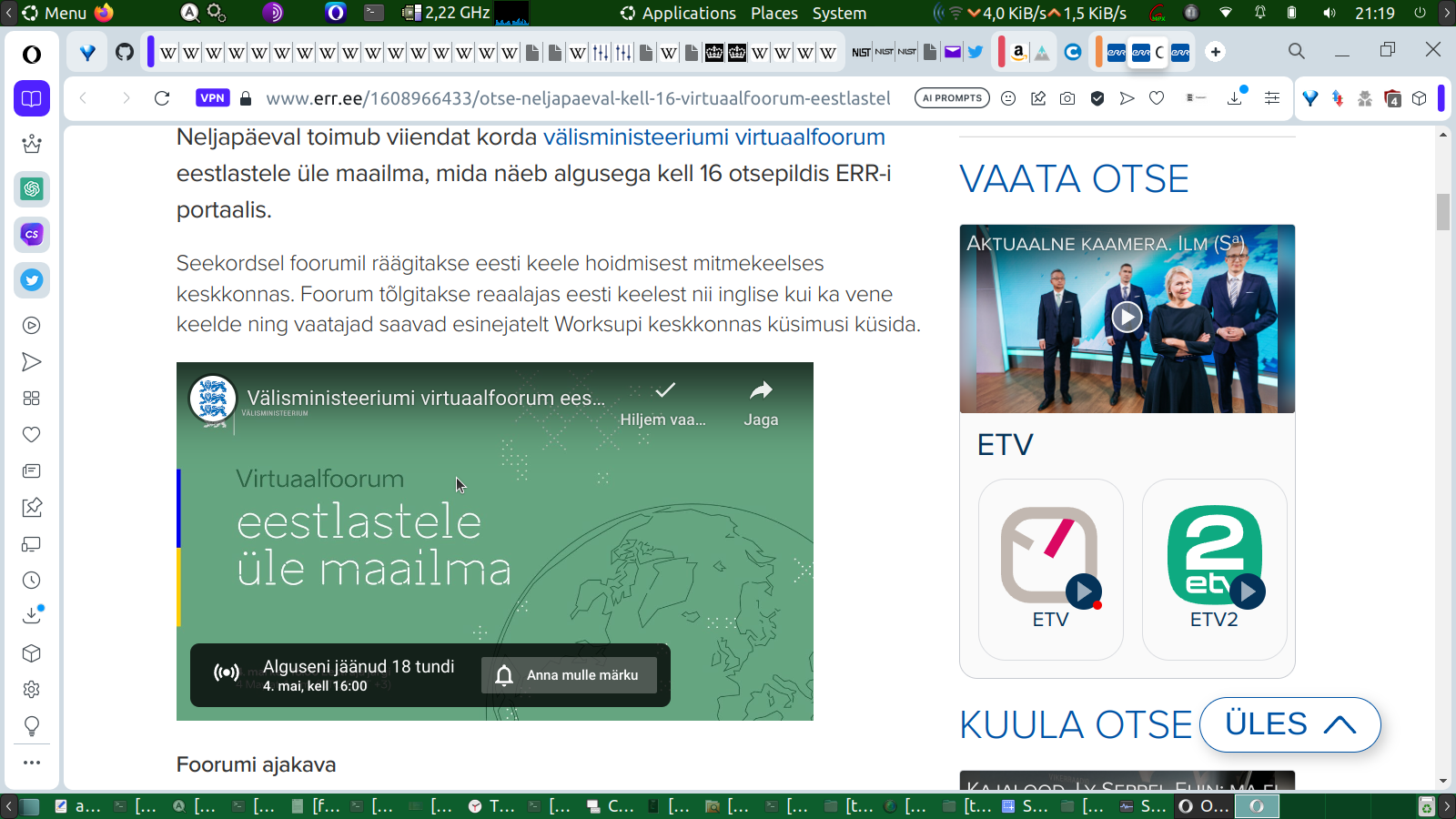Open the Player panel in the sidebar
This screenshot has height=819, width=1456.
[32, 326]
